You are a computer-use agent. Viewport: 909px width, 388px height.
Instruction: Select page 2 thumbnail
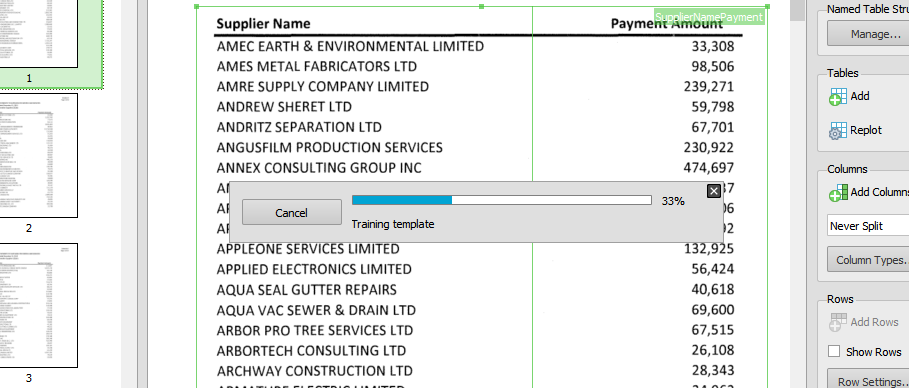pyautogui.click(x=39, y=155)
